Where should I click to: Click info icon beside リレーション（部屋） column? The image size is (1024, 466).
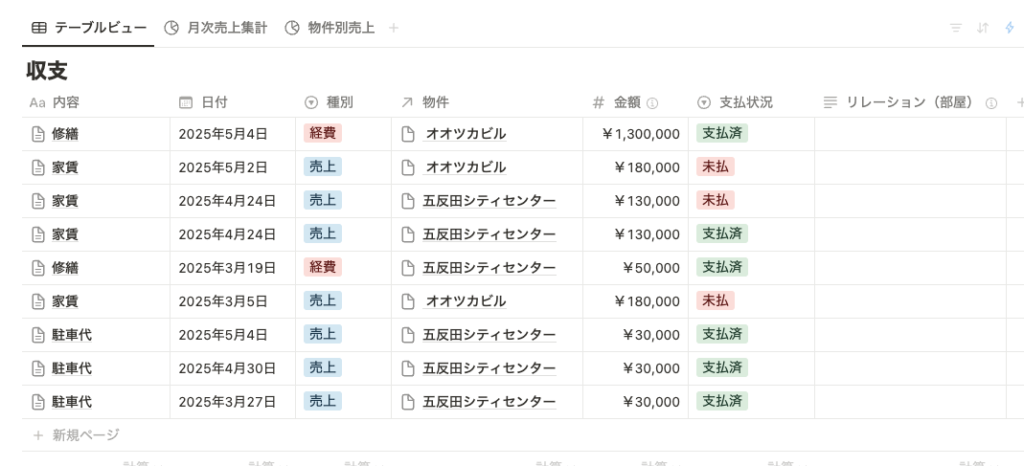991,102
